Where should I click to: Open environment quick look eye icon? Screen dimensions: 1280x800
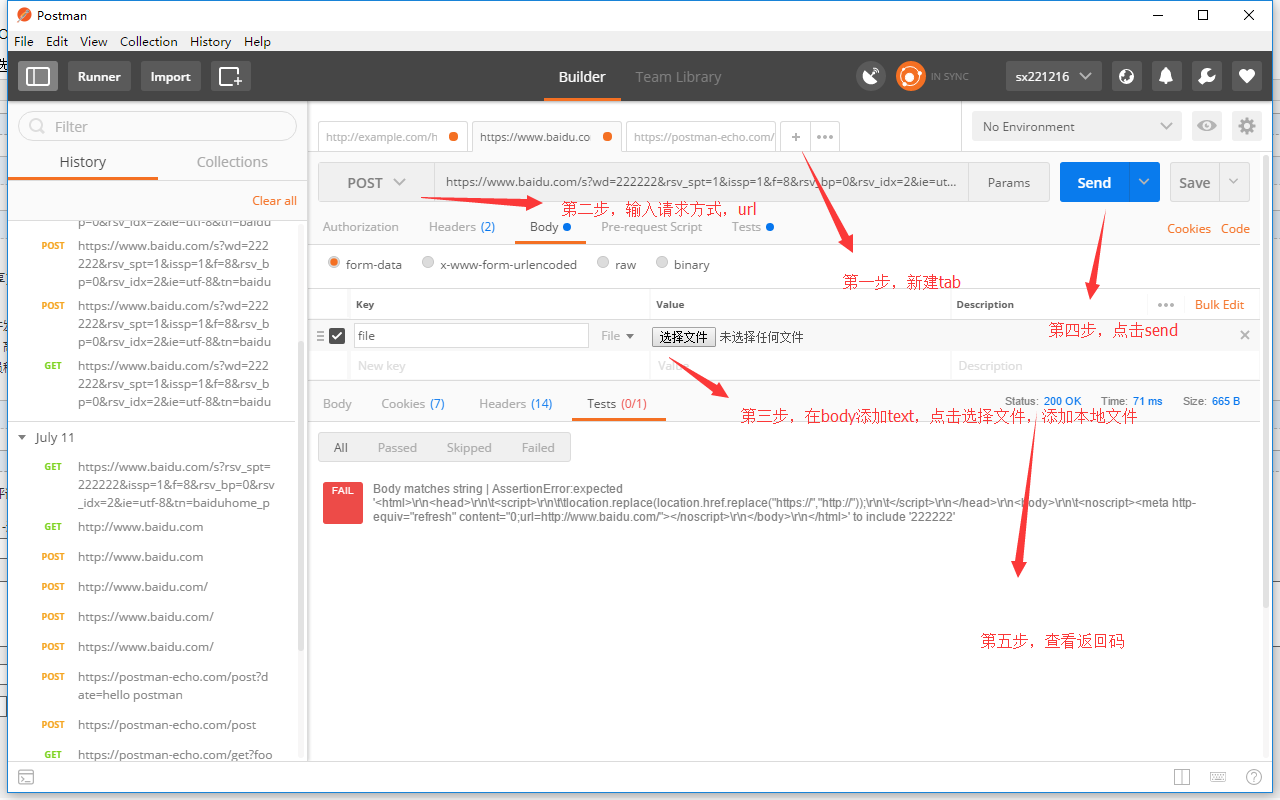pos(1208,126)
